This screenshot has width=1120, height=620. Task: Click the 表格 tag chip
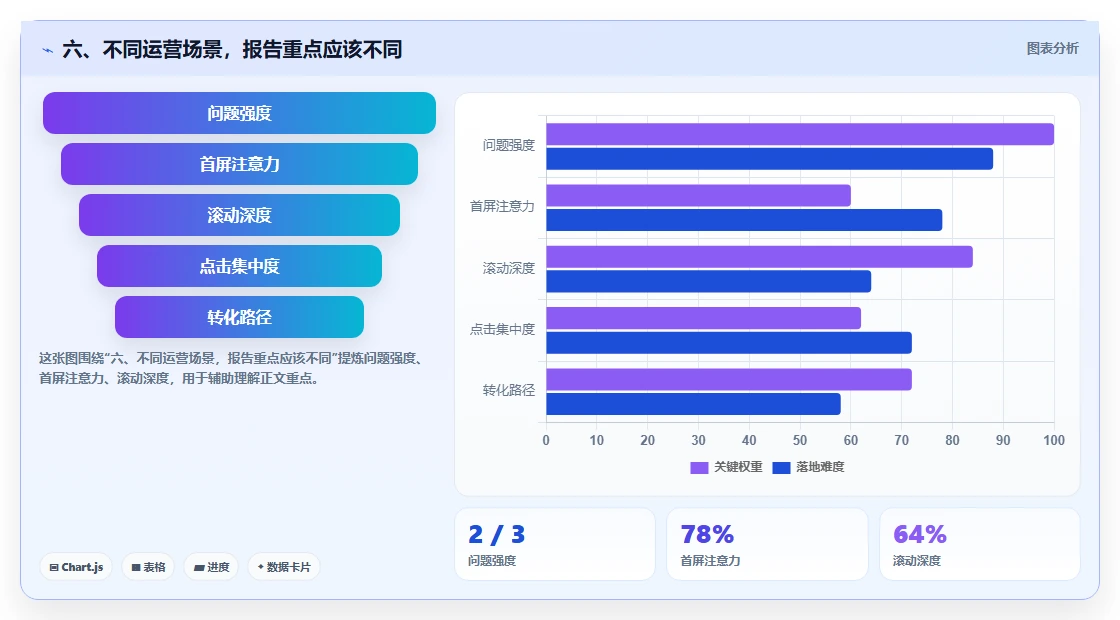click(148, 567)
